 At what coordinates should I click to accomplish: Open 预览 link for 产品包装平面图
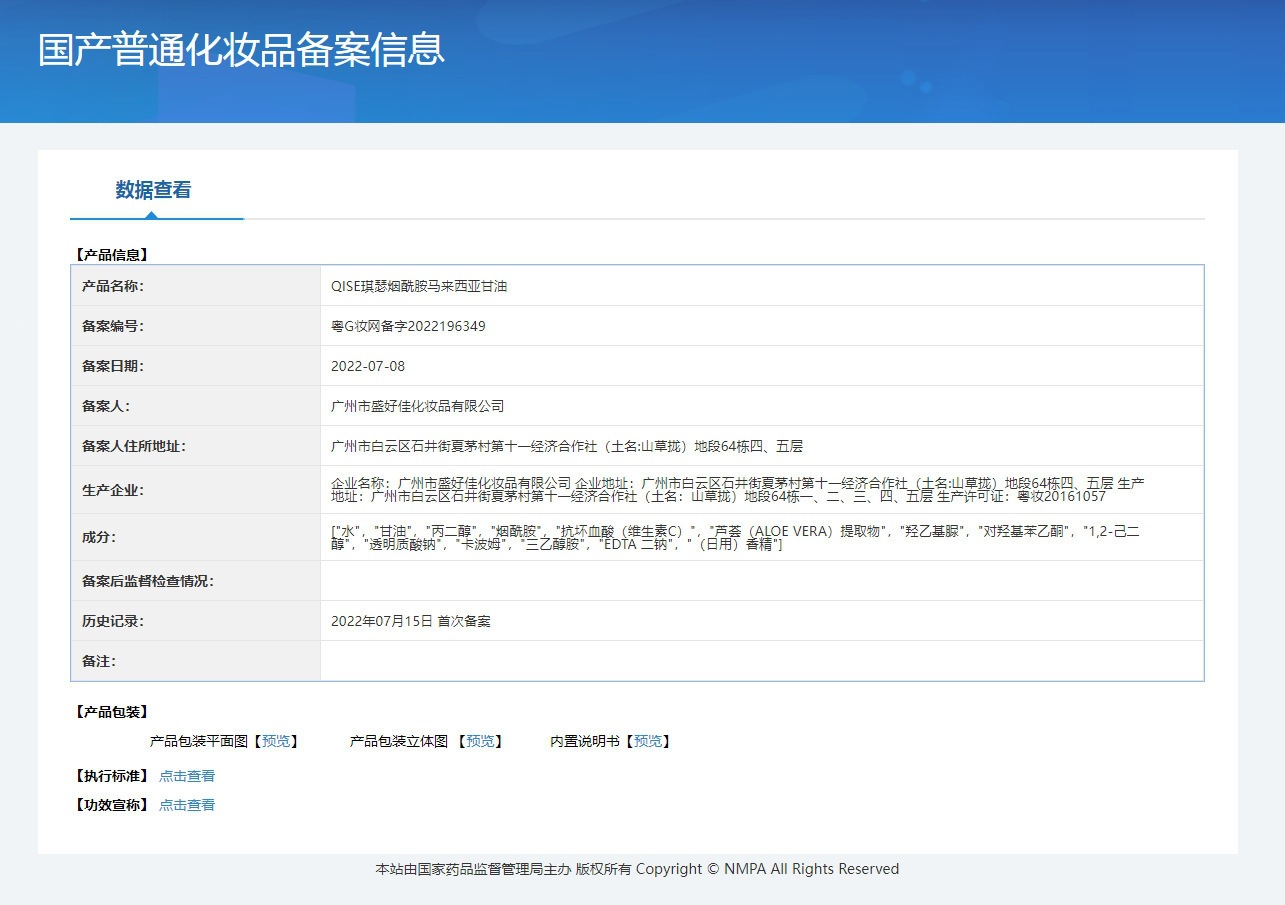click(276, 741)
